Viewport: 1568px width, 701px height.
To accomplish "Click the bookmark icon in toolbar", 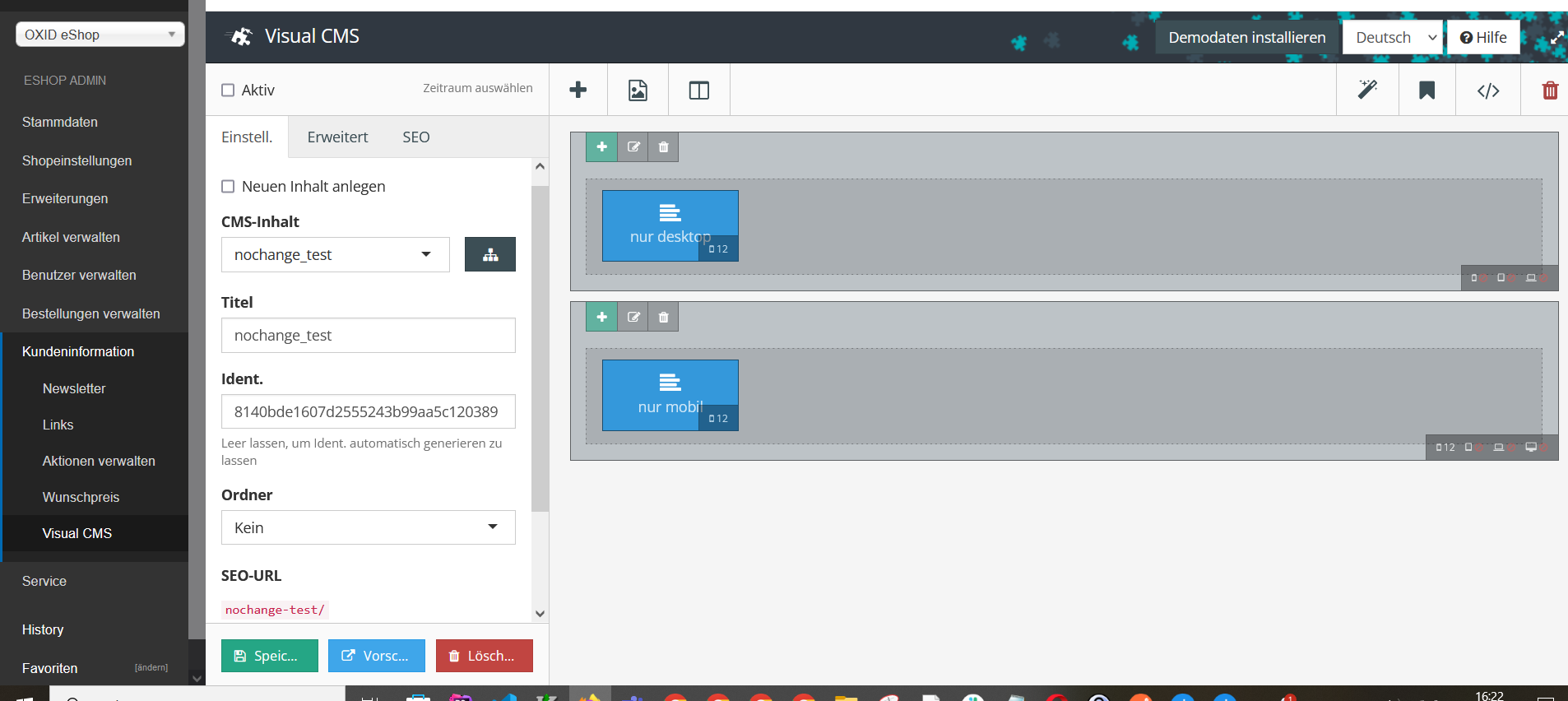I will (1427, 90).
